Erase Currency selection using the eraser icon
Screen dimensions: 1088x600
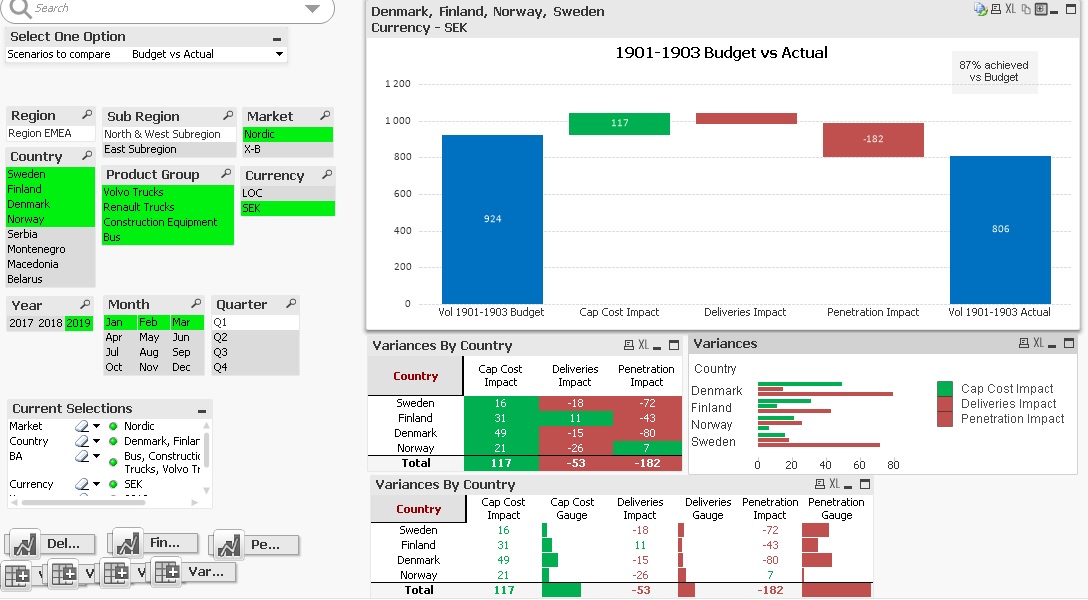(x=81, y=484)
